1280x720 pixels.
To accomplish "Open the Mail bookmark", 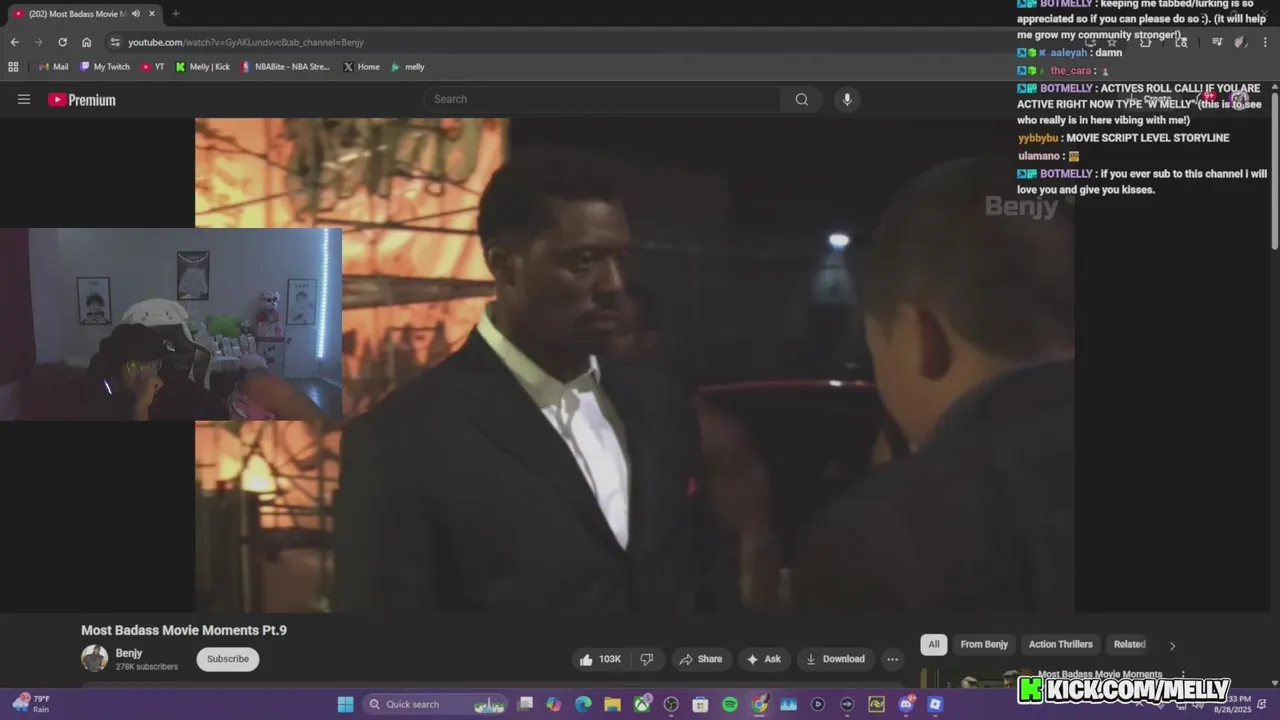I will (53, 67).
